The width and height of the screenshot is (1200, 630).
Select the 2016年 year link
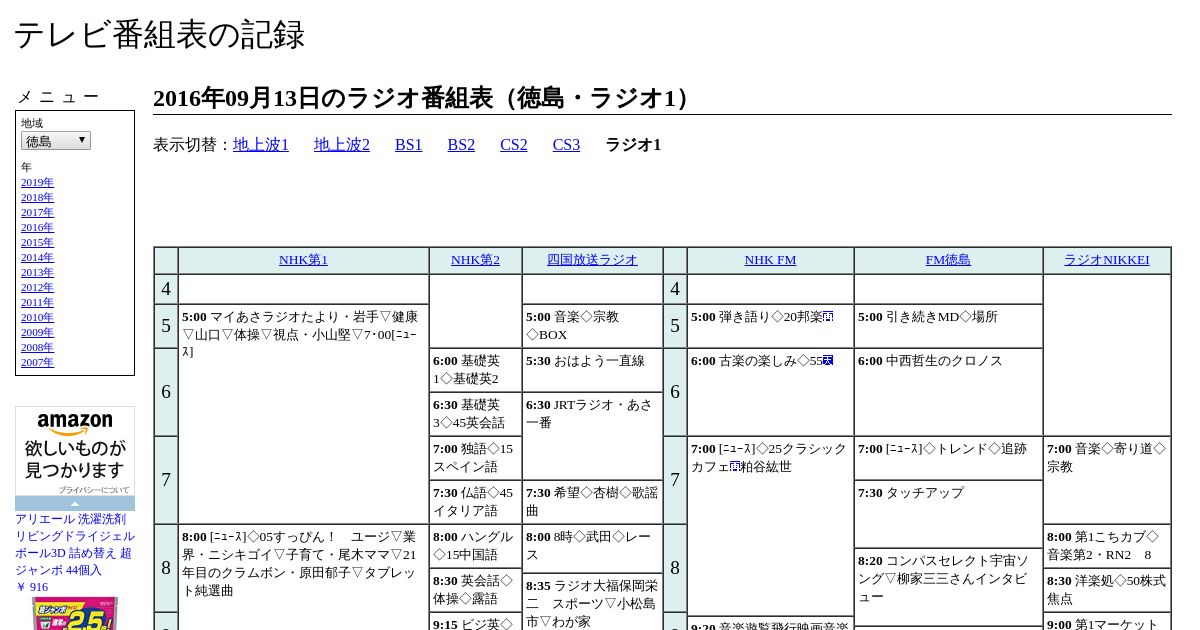coord(37,227)
